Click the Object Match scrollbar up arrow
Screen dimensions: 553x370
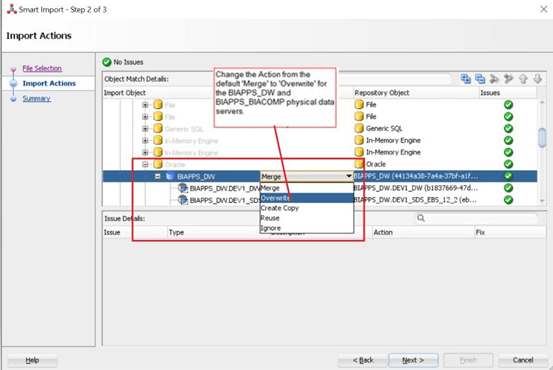click(x=542, y=102)
